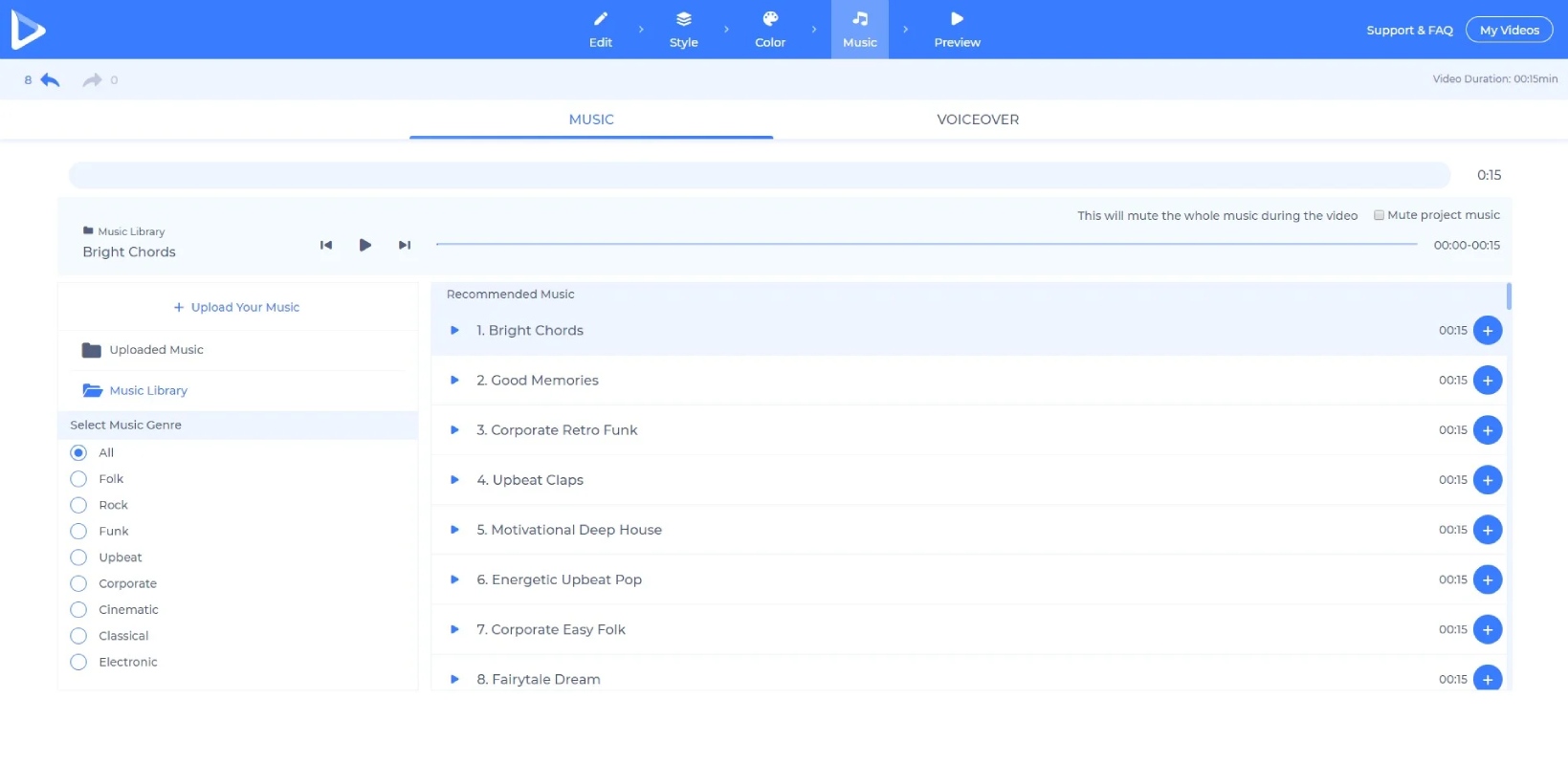1568x765 pixels.
Task: Select the Cinematic genre radio button
Action: click(x=78, y=610)
